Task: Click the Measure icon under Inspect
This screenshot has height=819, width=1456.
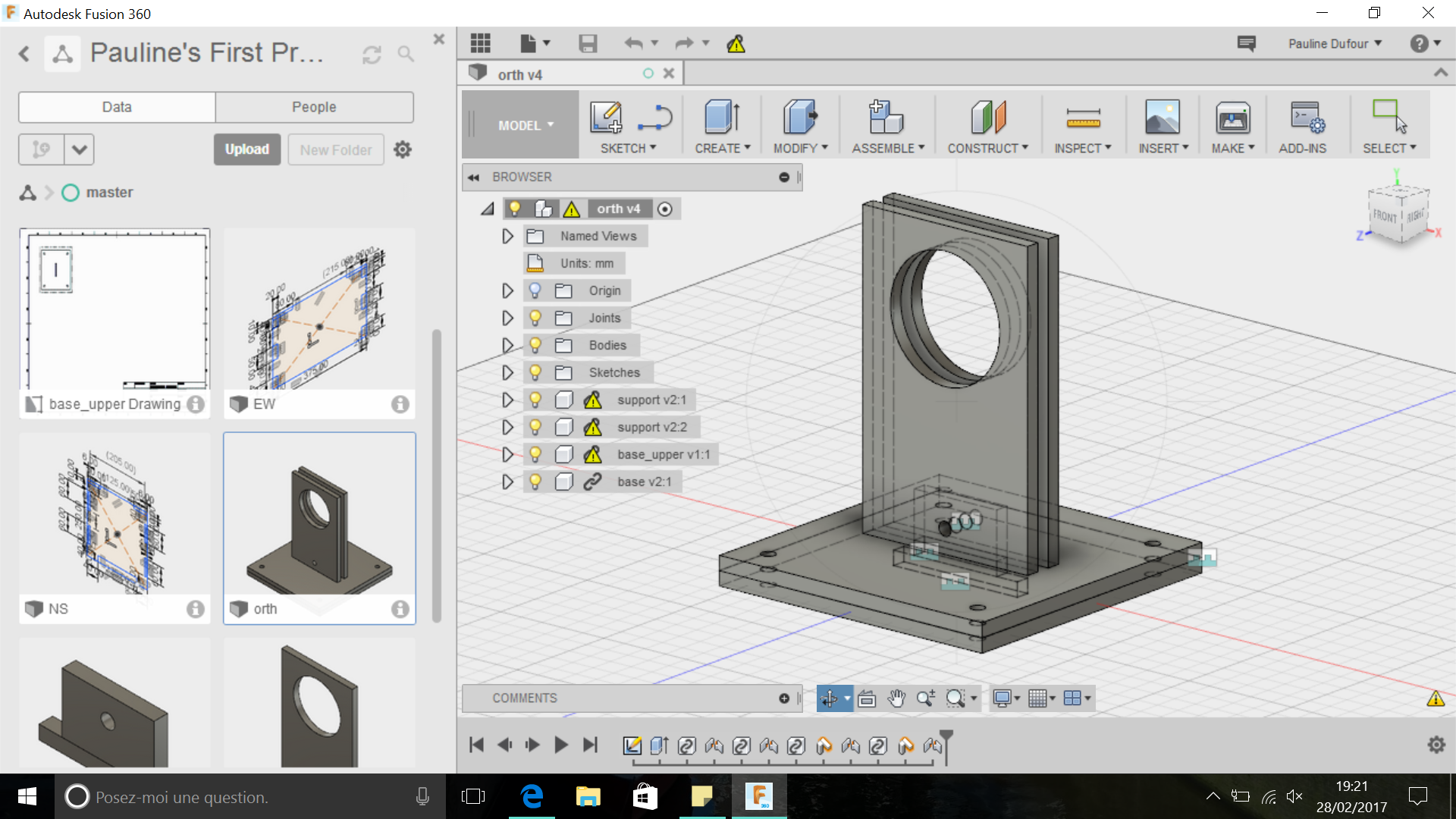Action: 1082,118
